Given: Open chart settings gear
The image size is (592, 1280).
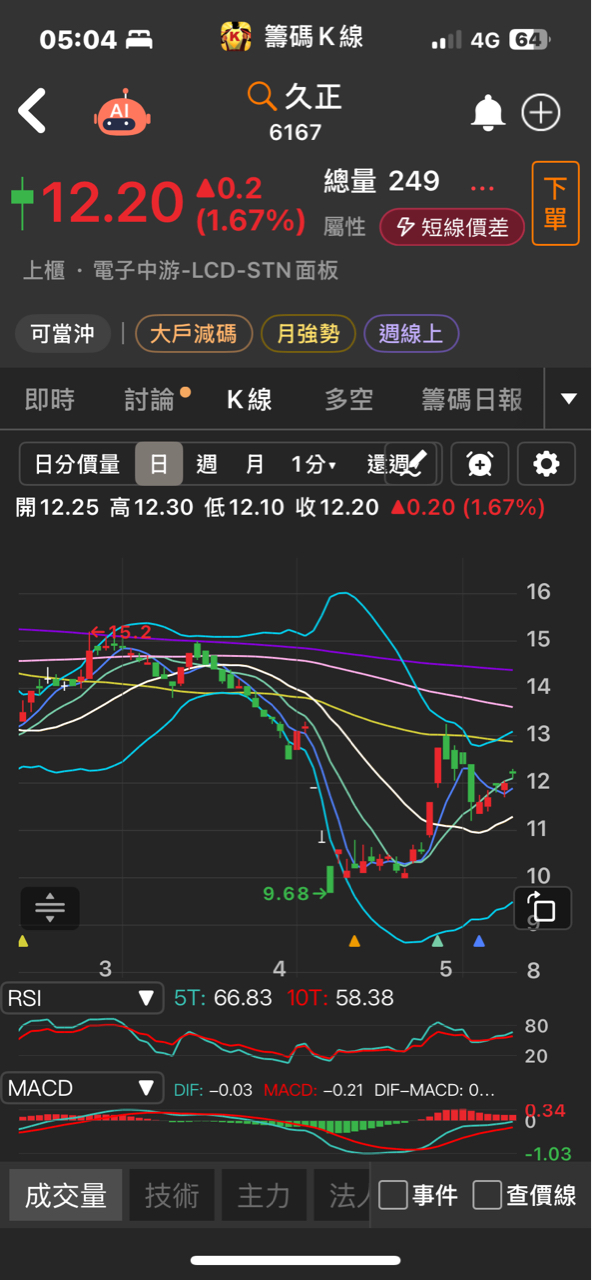Looking at the screenshot, I should pos(546,463).
